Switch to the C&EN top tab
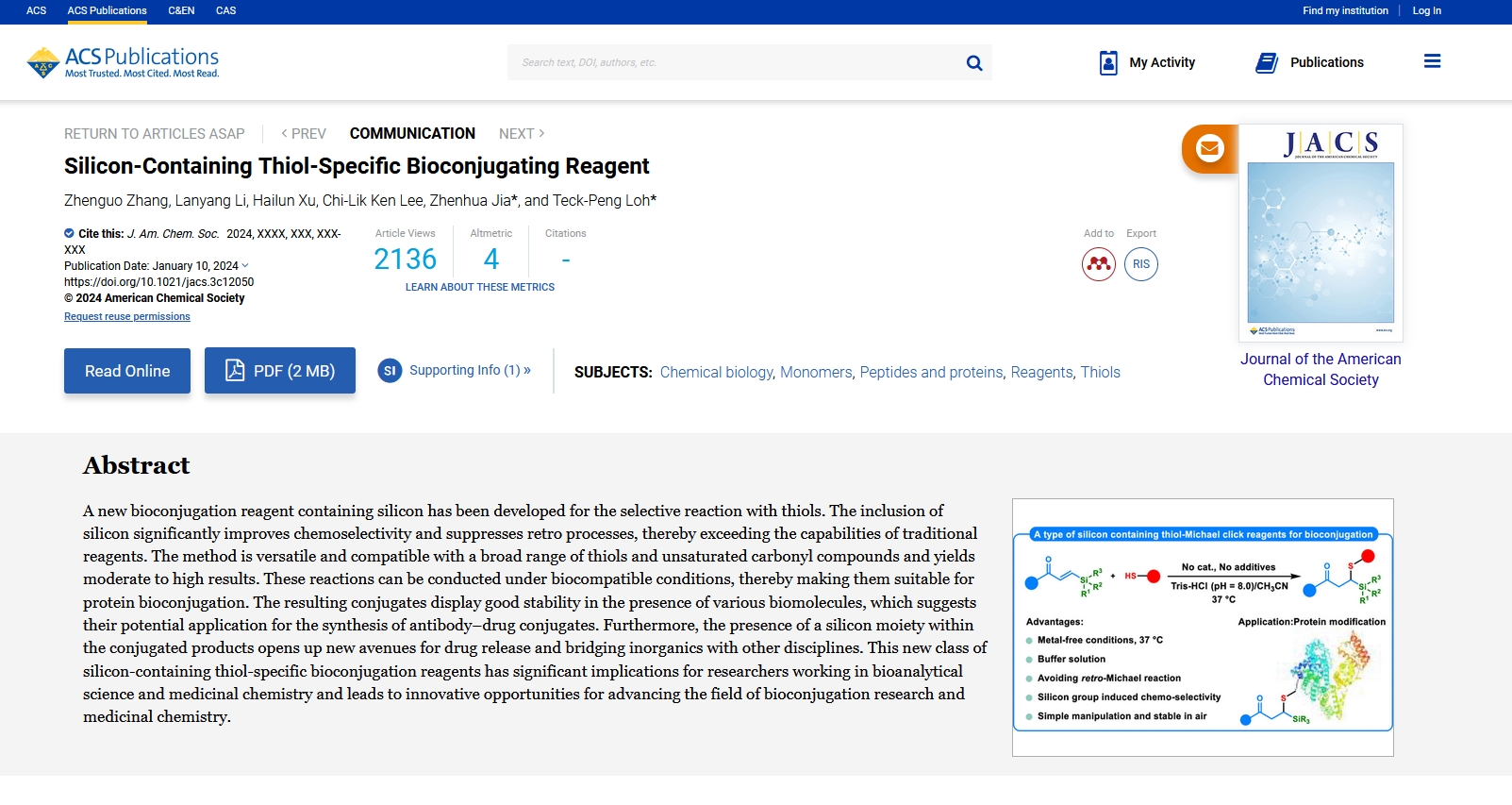Viewport: 1512px width, 805px height. pyautogui.click(x=181, y=11)
